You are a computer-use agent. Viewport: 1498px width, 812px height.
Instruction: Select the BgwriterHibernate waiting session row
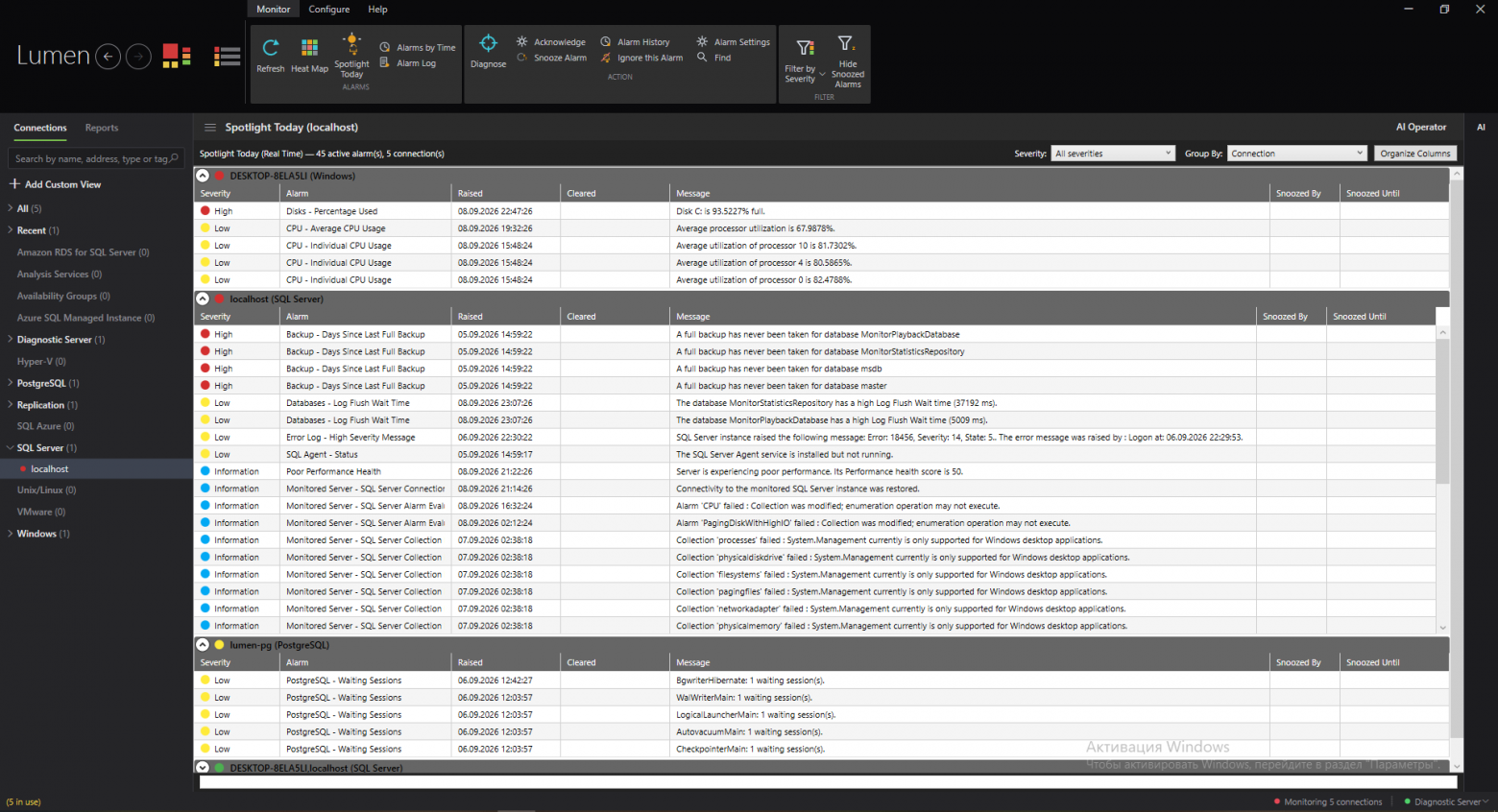point(821,681)
